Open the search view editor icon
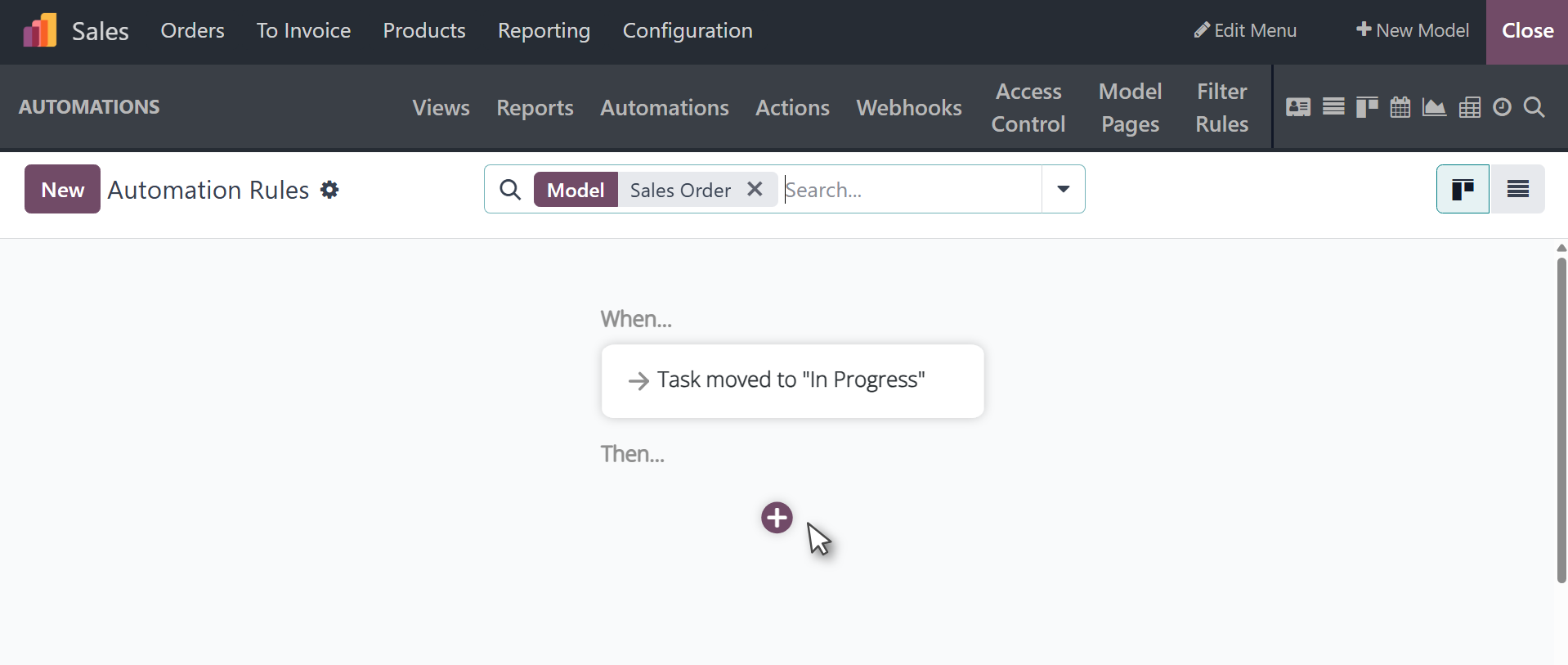The width and height of the screenshot is (1568, 665). click(x=1534, y=107)
